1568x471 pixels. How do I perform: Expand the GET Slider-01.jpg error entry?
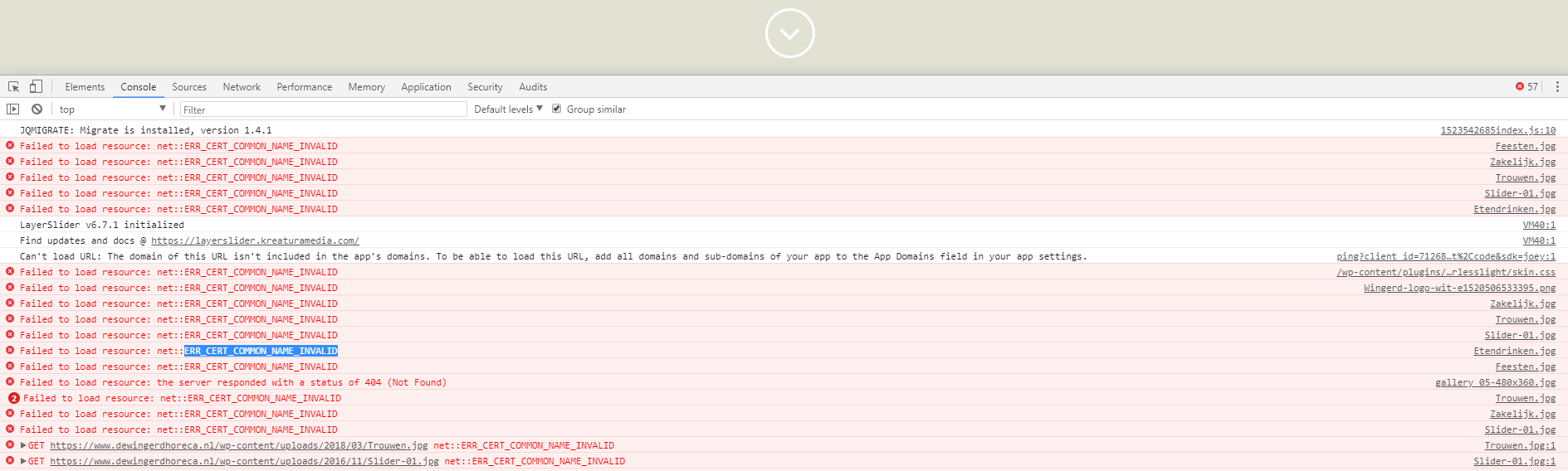point(23,462)
